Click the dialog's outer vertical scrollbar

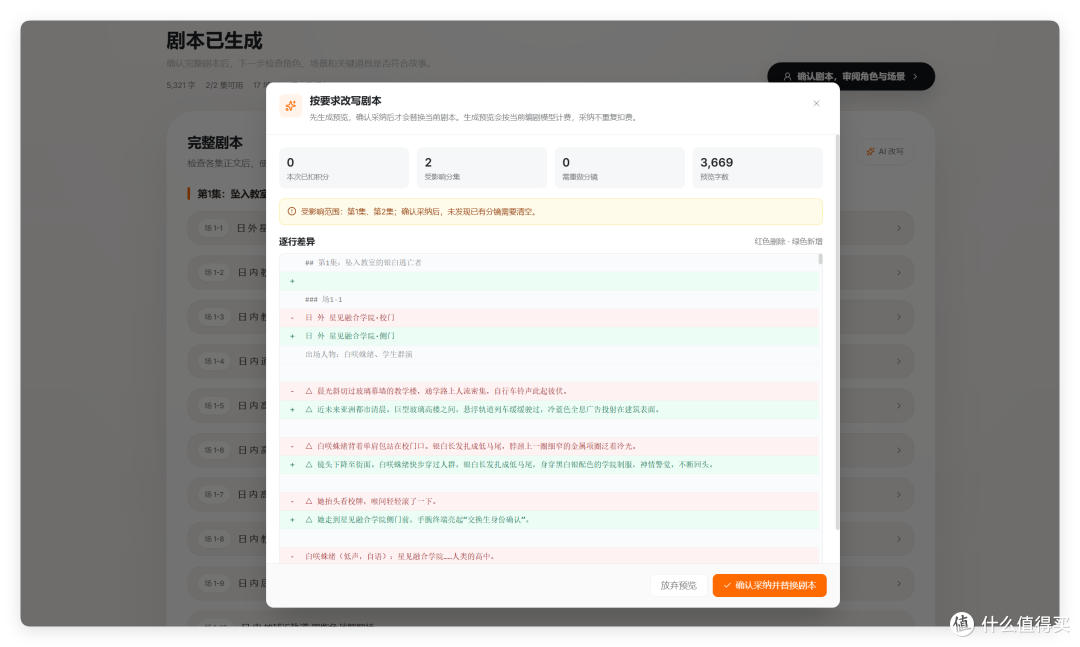pyautogui.click(x=837, y=332)
